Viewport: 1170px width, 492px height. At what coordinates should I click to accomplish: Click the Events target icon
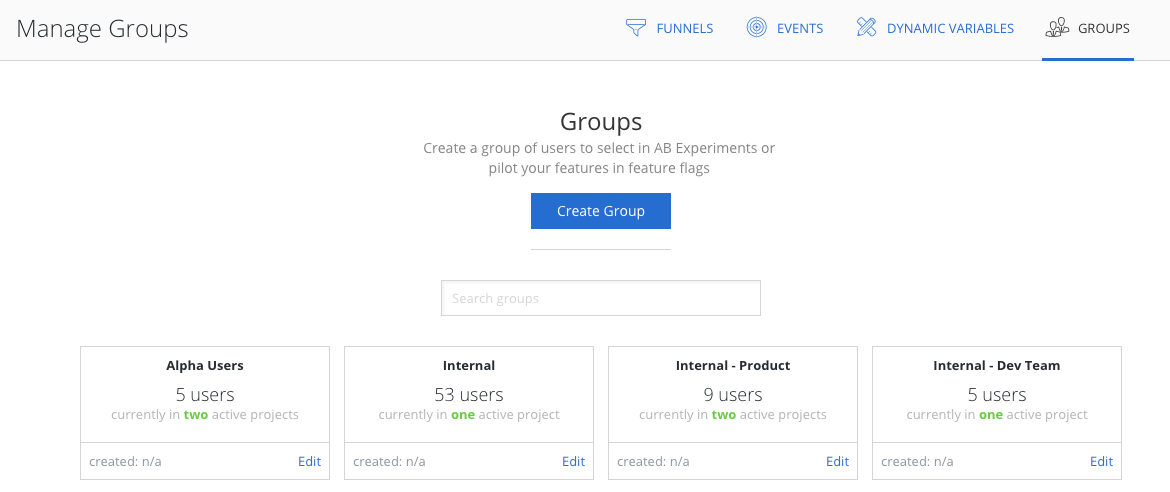coord(757,28)
